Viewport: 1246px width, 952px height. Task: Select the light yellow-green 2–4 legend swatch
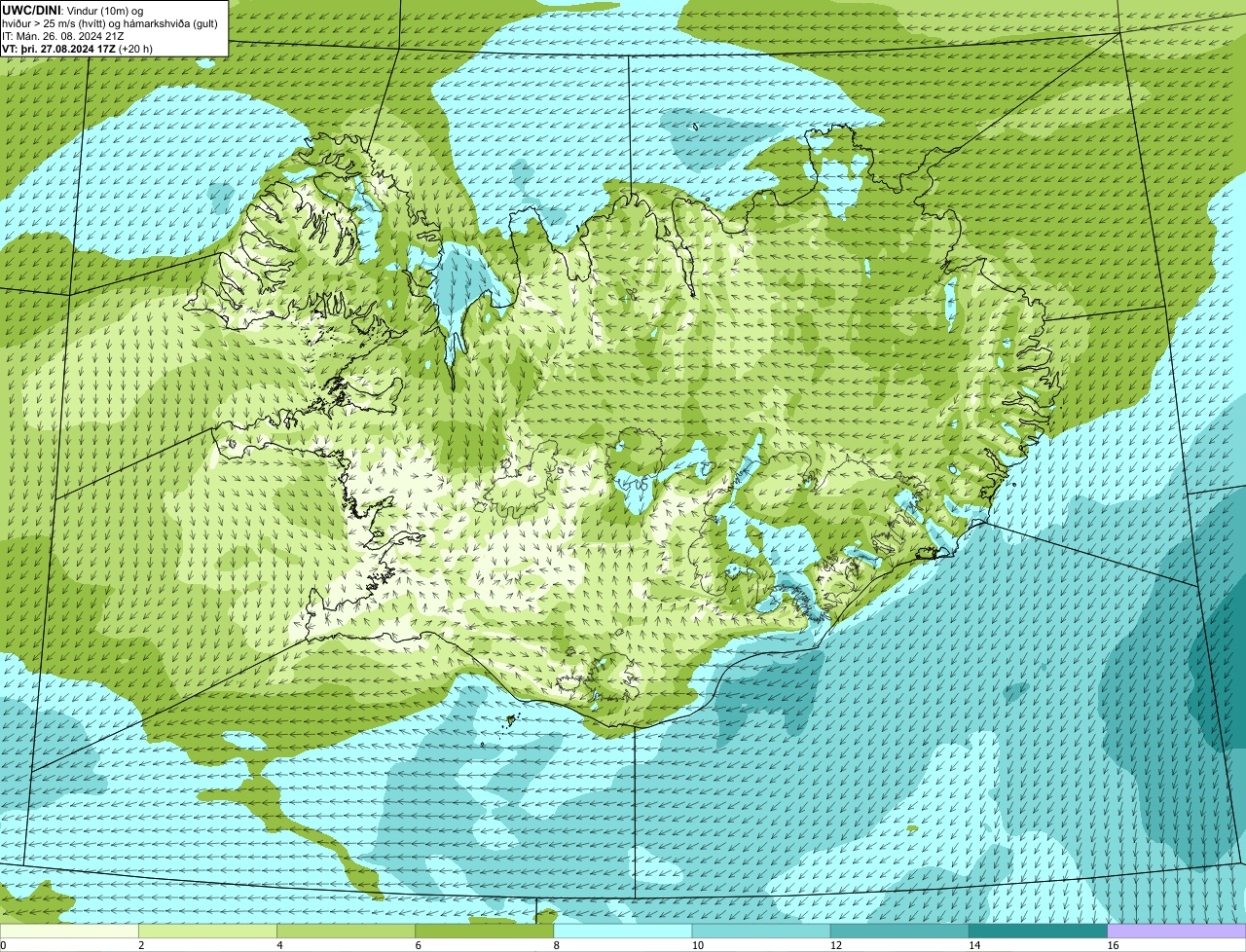[208, 932]
